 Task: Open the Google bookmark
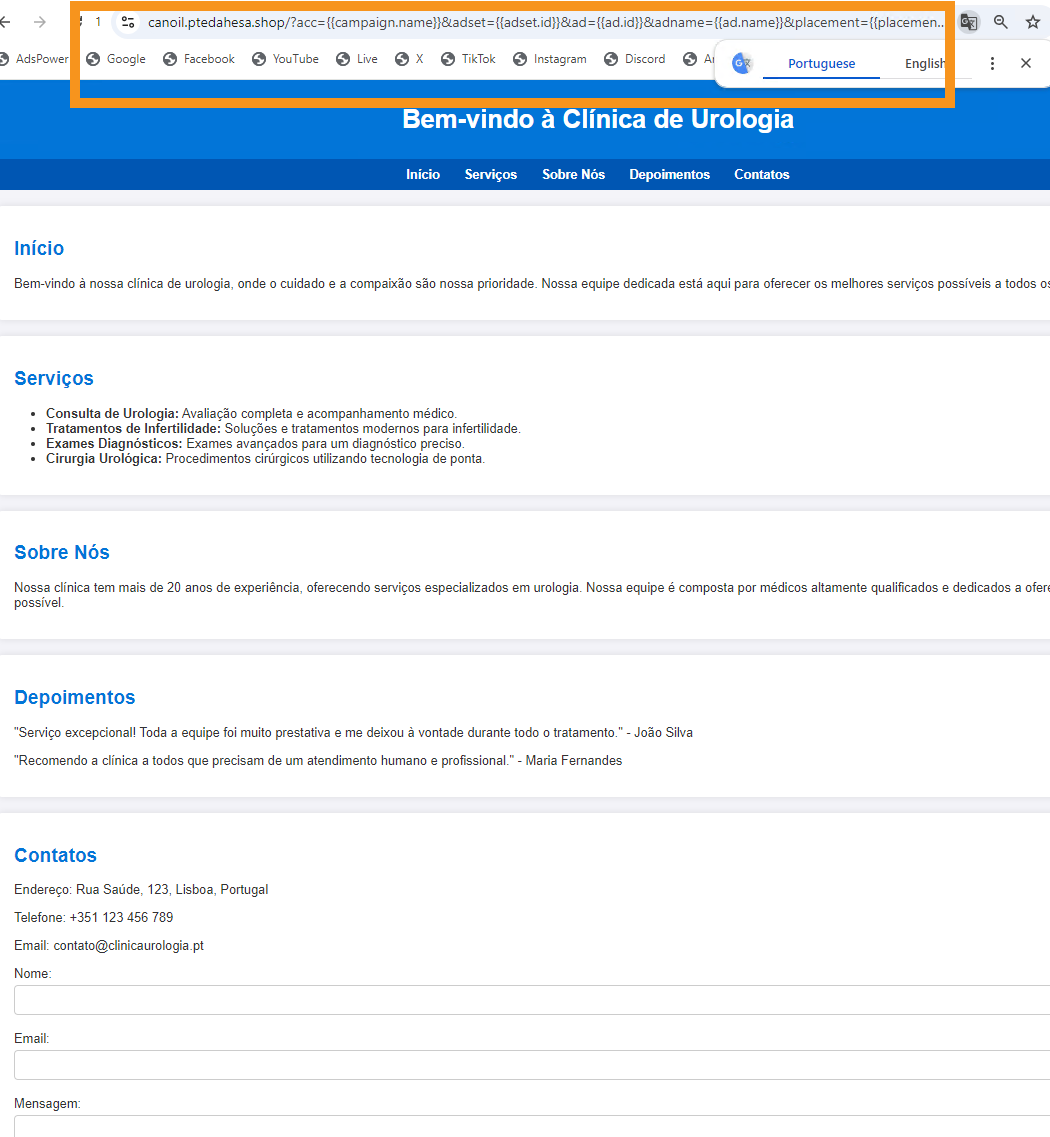[116, 59]
